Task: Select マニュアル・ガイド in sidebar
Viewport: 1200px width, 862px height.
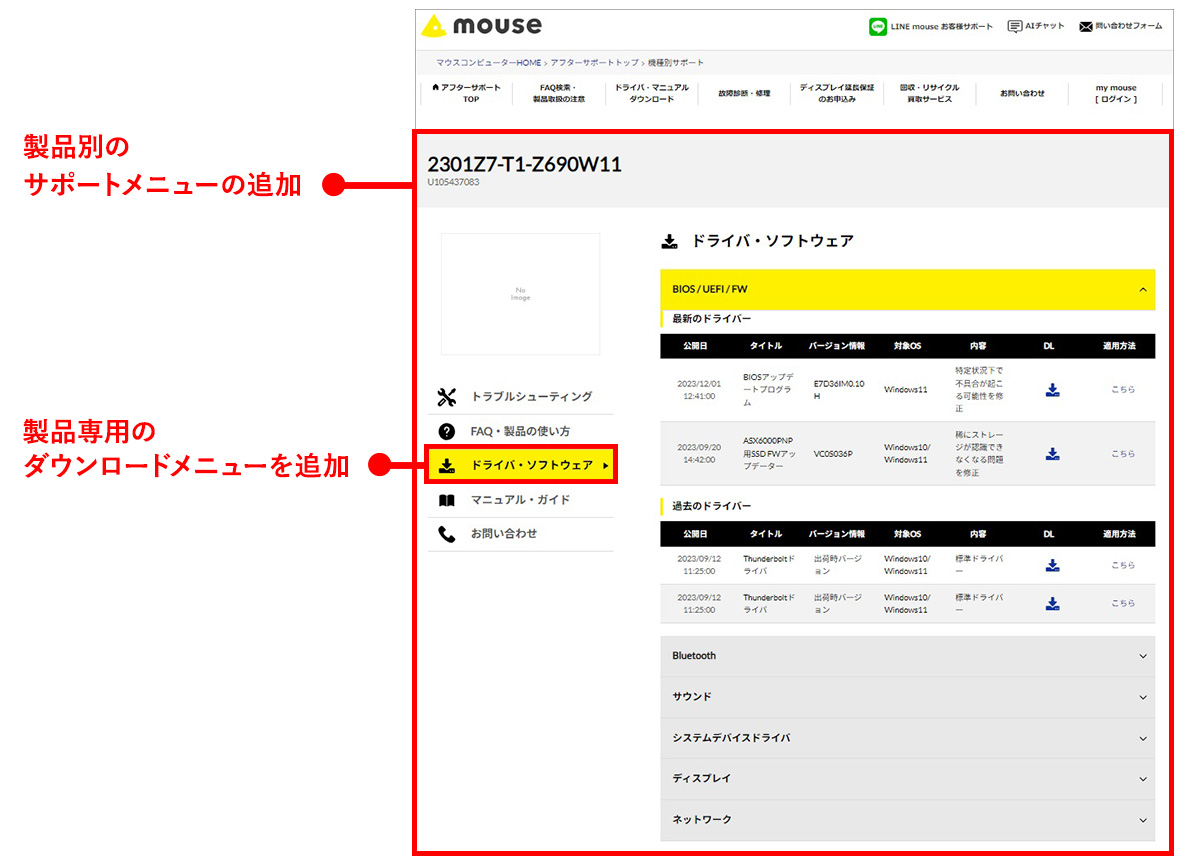Action: point(520,500)
